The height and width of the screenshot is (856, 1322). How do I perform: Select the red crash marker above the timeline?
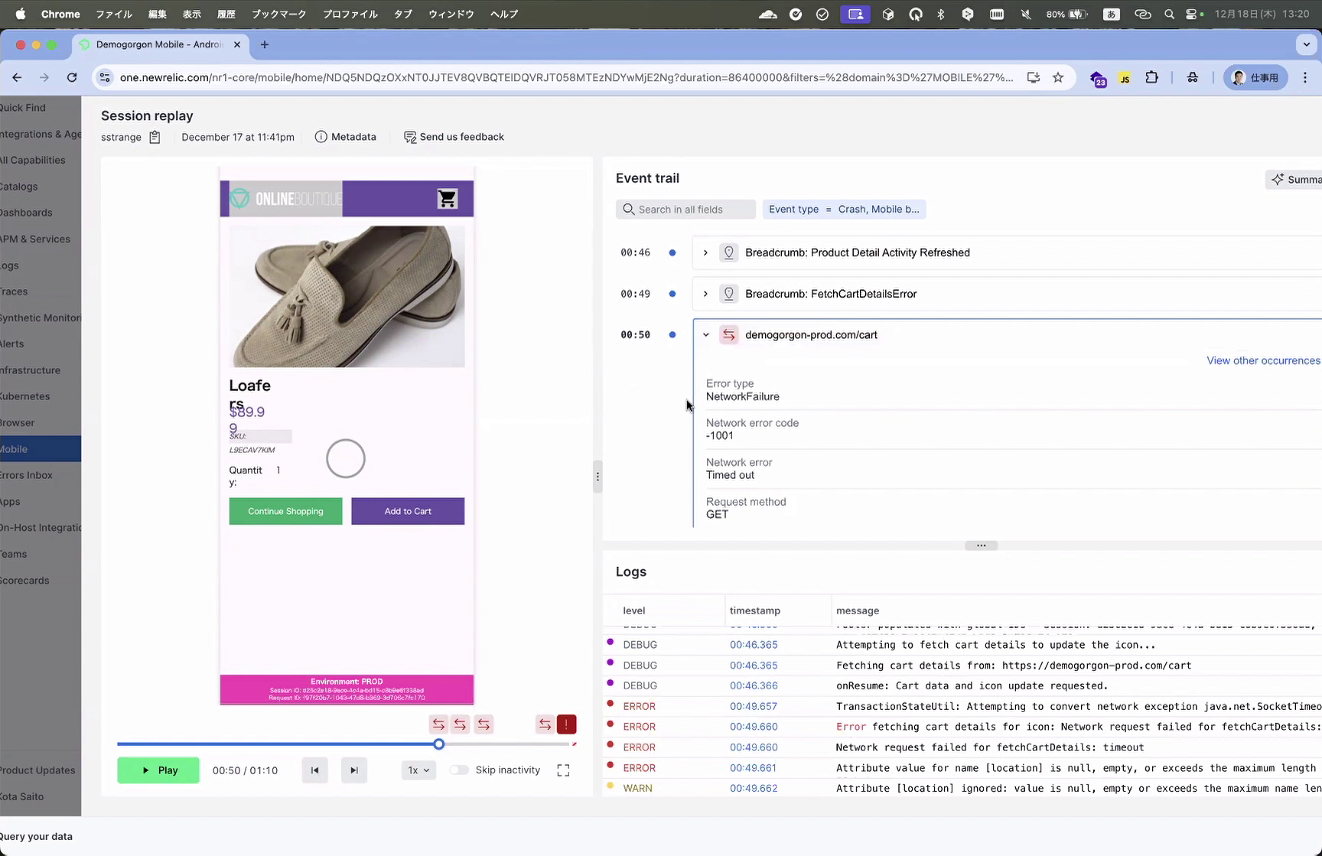(x=567, y=724)
